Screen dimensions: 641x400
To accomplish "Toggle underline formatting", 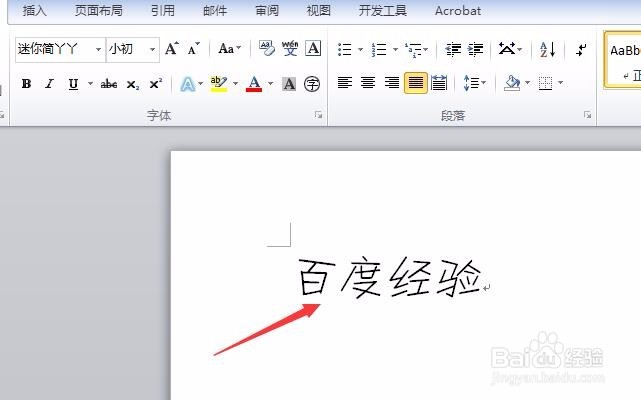I will click(73, 84).
